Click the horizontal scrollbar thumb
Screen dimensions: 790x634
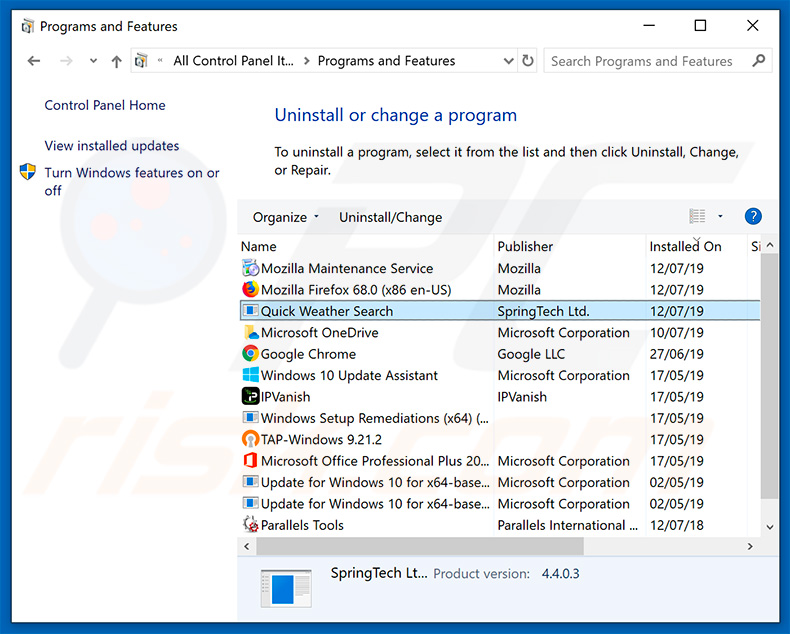click(x=420, y=546)
